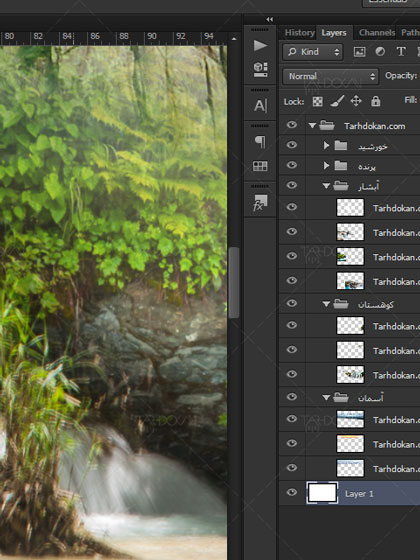This screenshot has width=420, height=560.
Task: Click the scroll-up arrow above canvas scrollbar
Action: [x=234, y=39]
